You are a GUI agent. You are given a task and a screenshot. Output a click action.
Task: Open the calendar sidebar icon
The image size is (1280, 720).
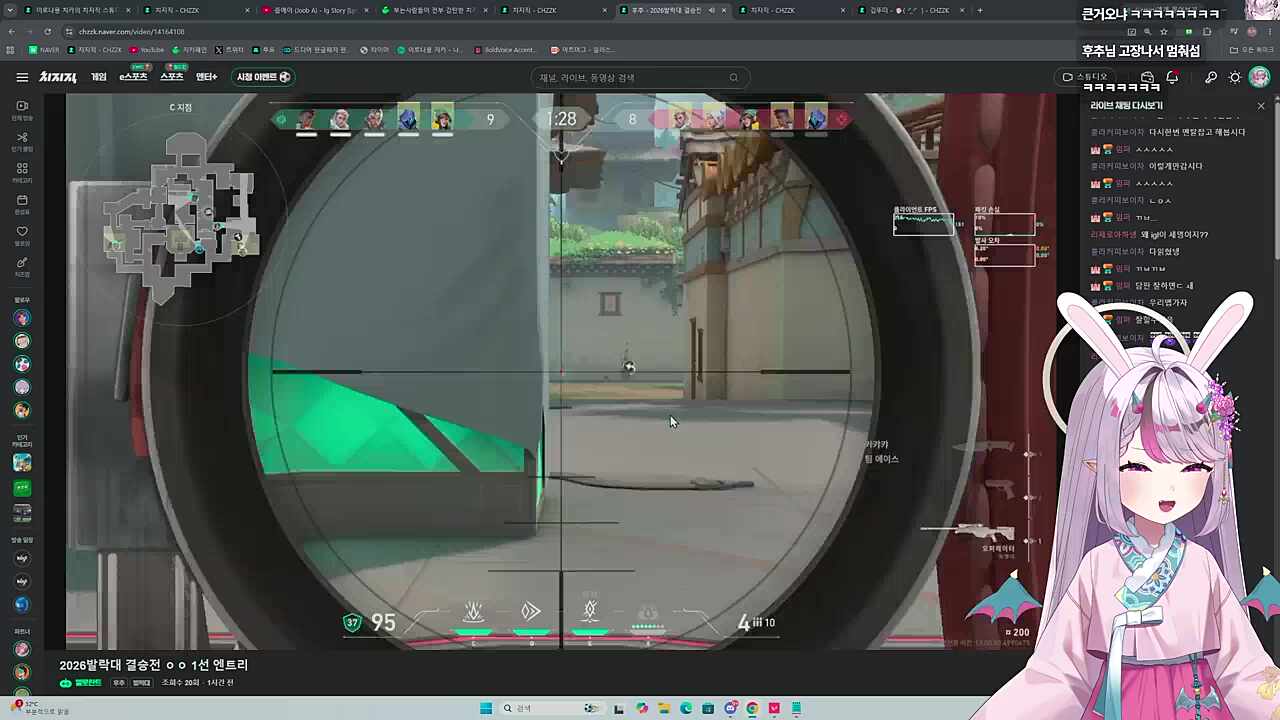click(x=22, y=204)
